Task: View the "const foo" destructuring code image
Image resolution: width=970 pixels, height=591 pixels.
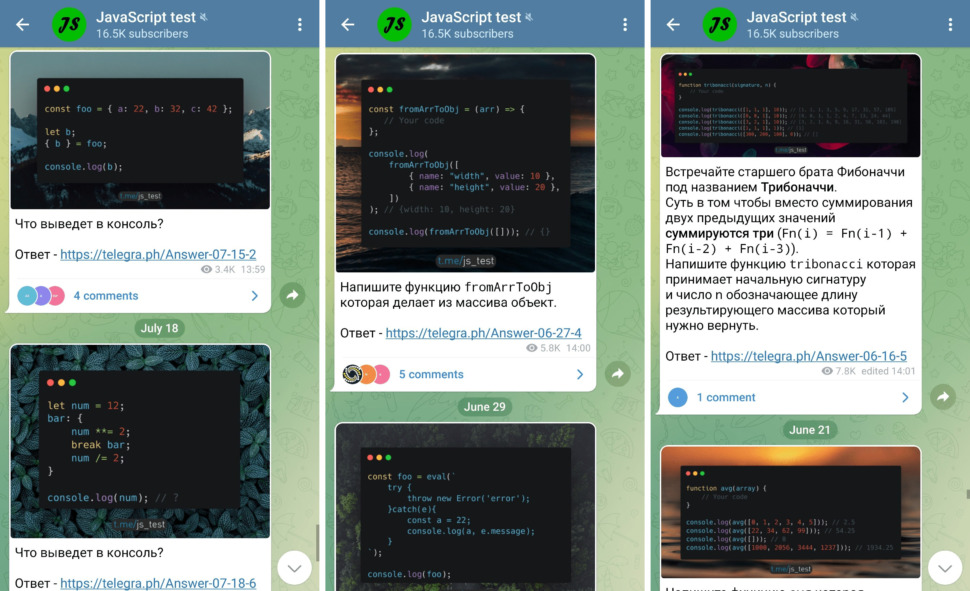Action: tap(140, 130)
